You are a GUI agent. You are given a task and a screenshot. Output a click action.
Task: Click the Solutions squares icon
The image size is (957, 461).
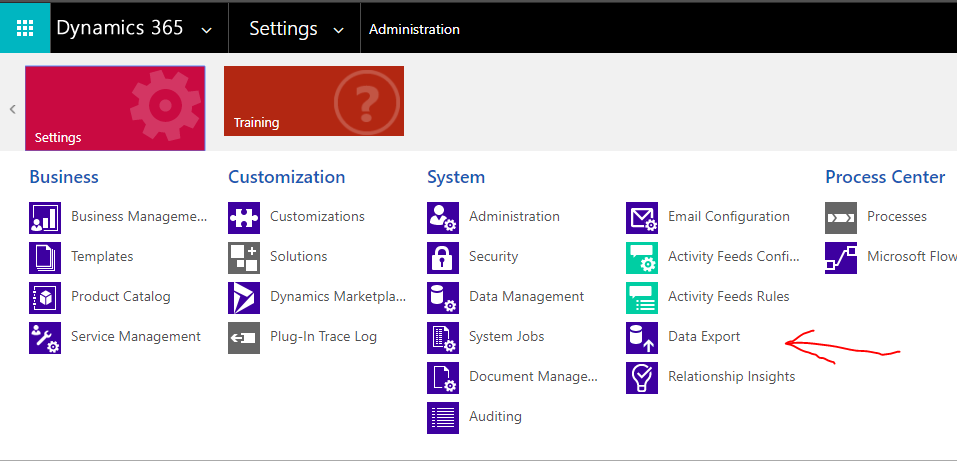244,258
